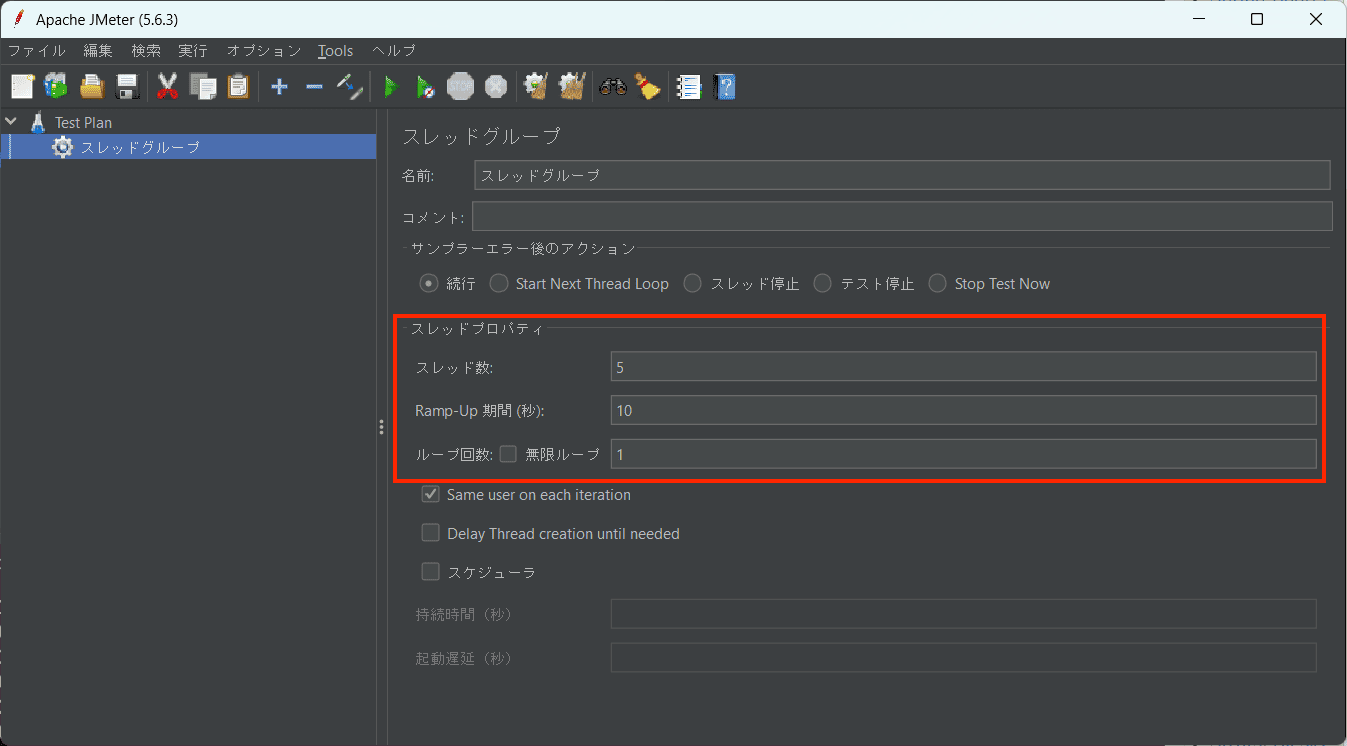Open the 編集 menu

coord(98,50)
